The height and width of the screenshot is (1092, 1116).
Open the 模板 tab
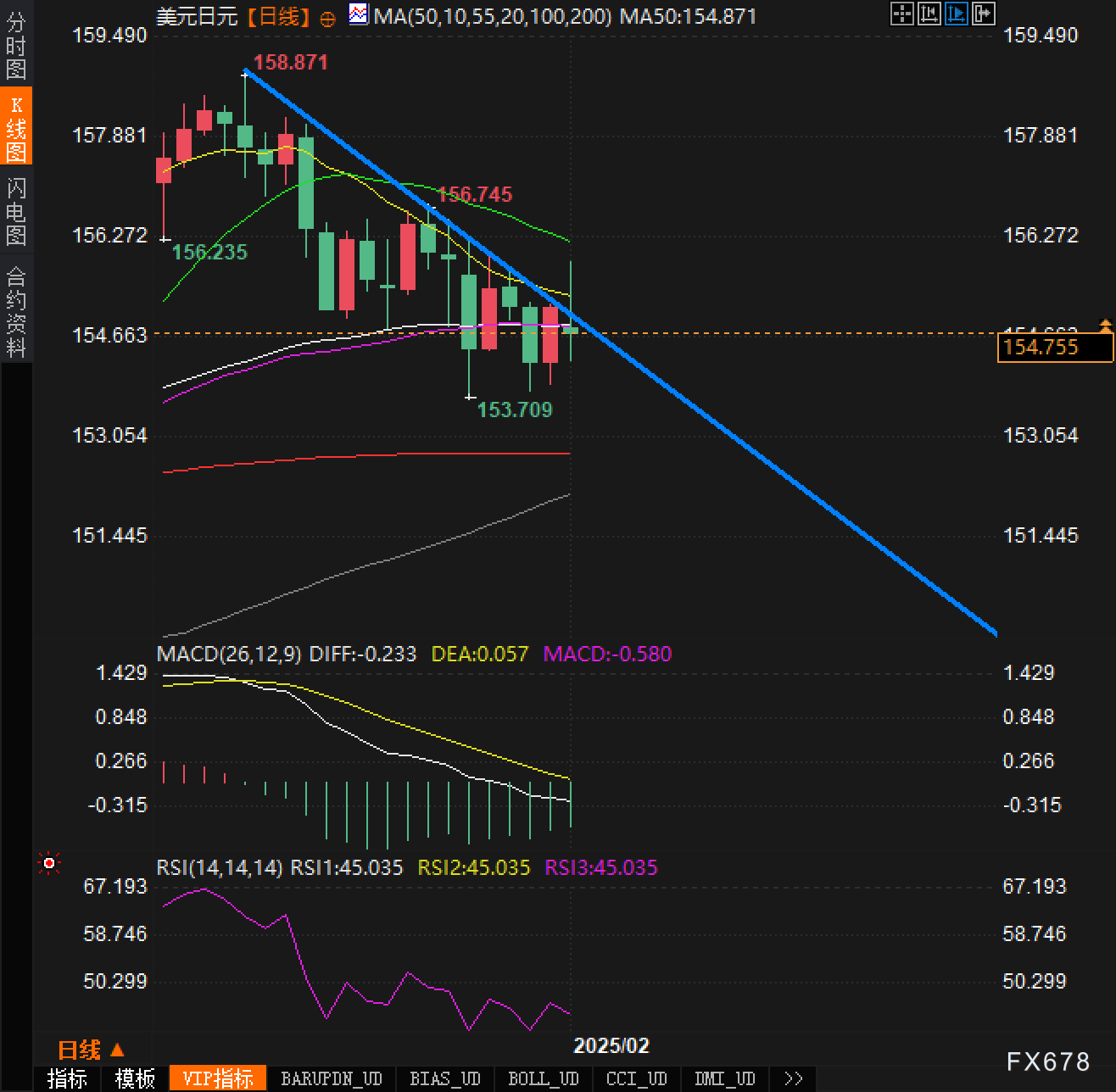pyautogui.click(x=135, y=1078)
